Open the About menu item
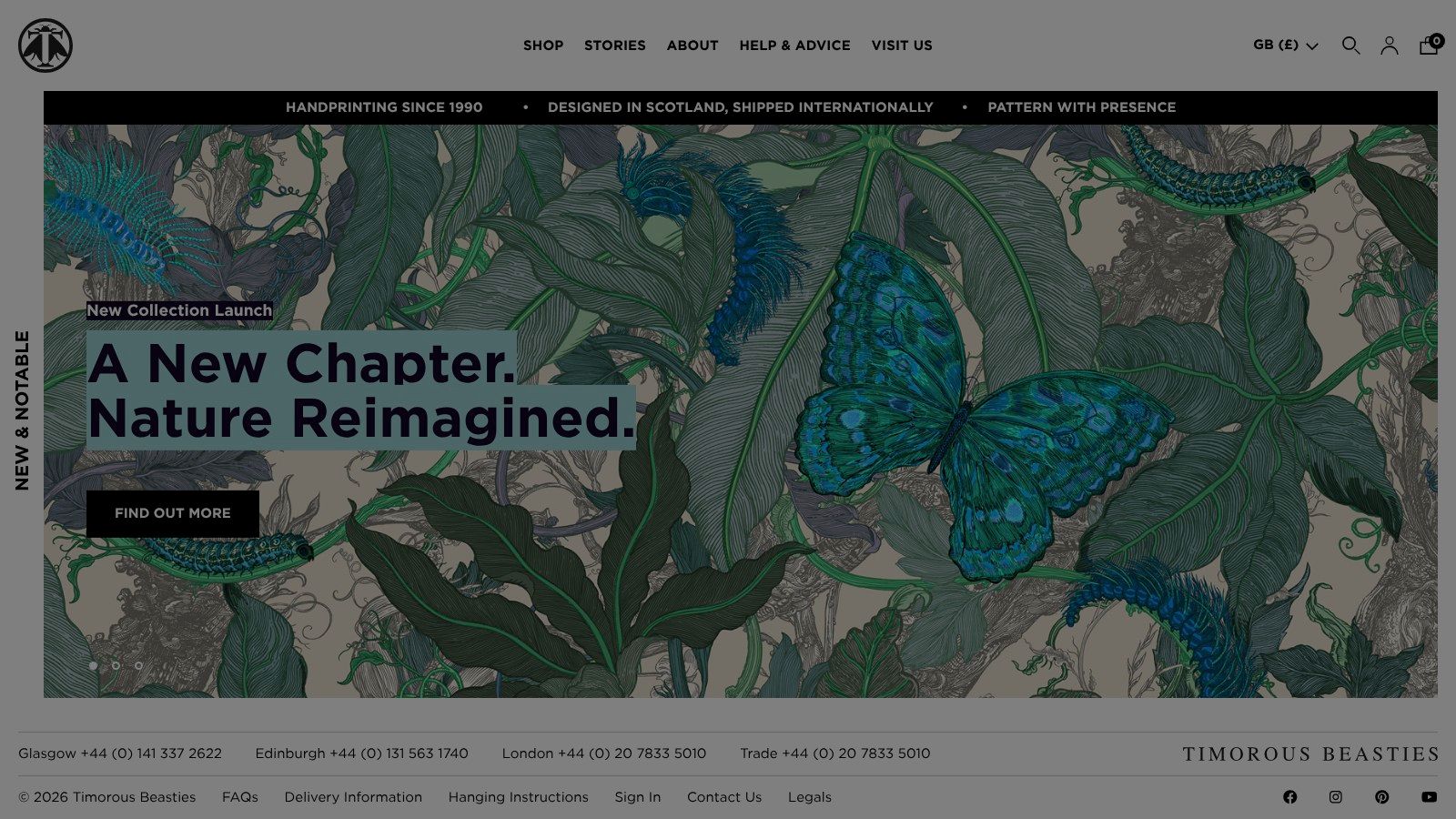 coord(693,45)
